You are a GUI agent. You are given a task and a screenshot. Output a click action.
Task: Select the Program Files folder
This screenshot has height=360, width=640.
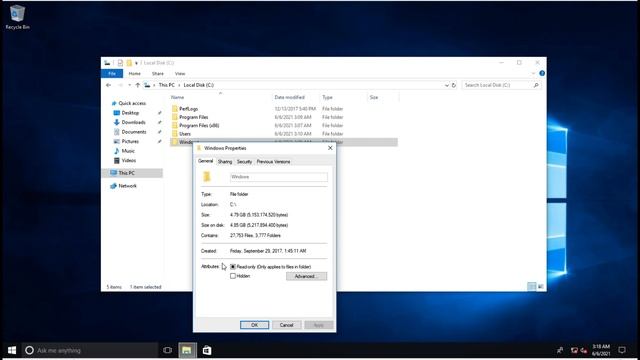click(x=193, y=117)
